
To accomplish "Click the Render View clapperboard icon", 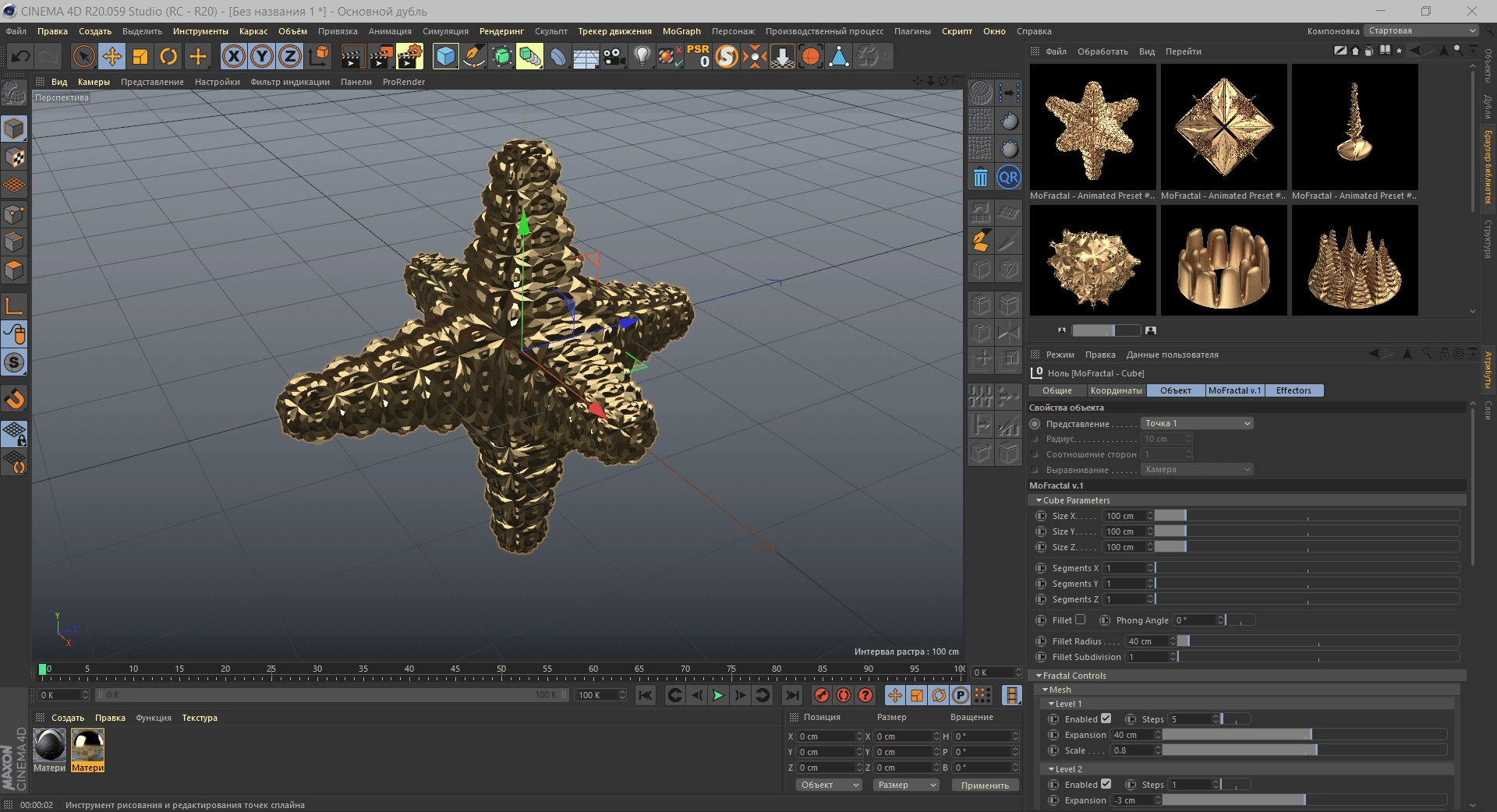I will [352, 56].
